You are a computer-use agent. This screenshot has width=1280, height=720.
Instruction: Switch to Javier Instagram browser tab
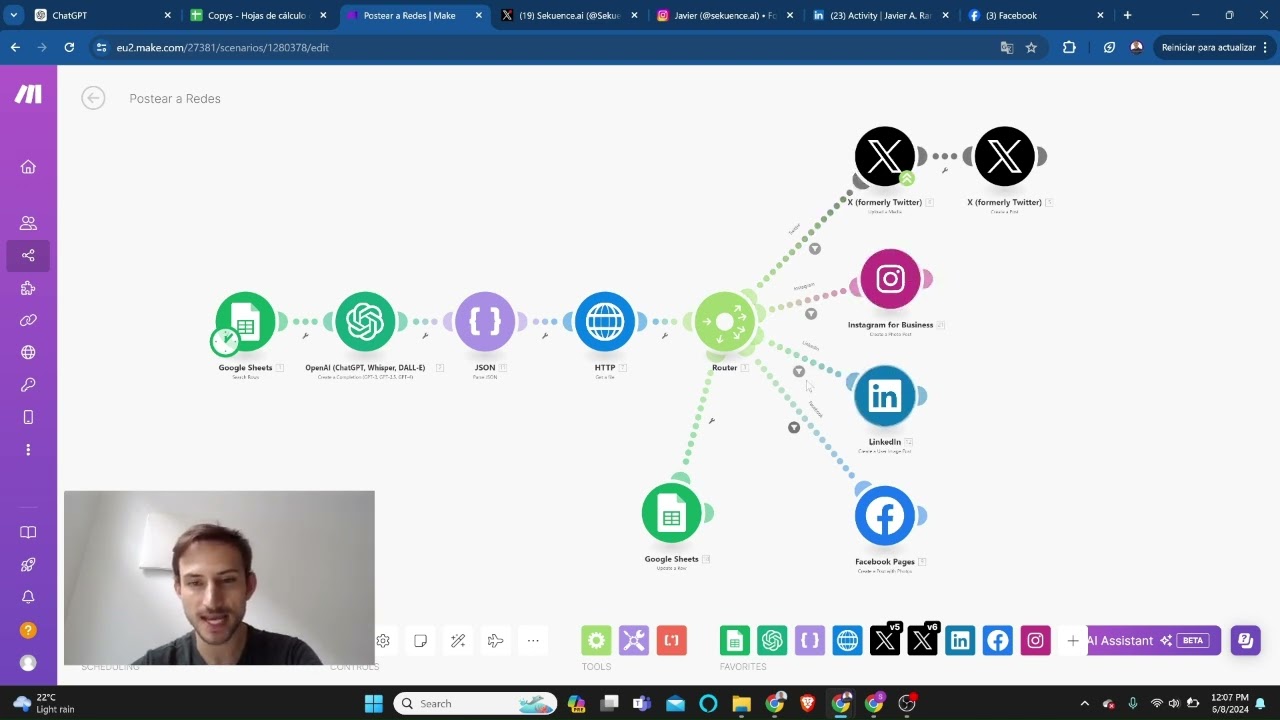point(726,15)
